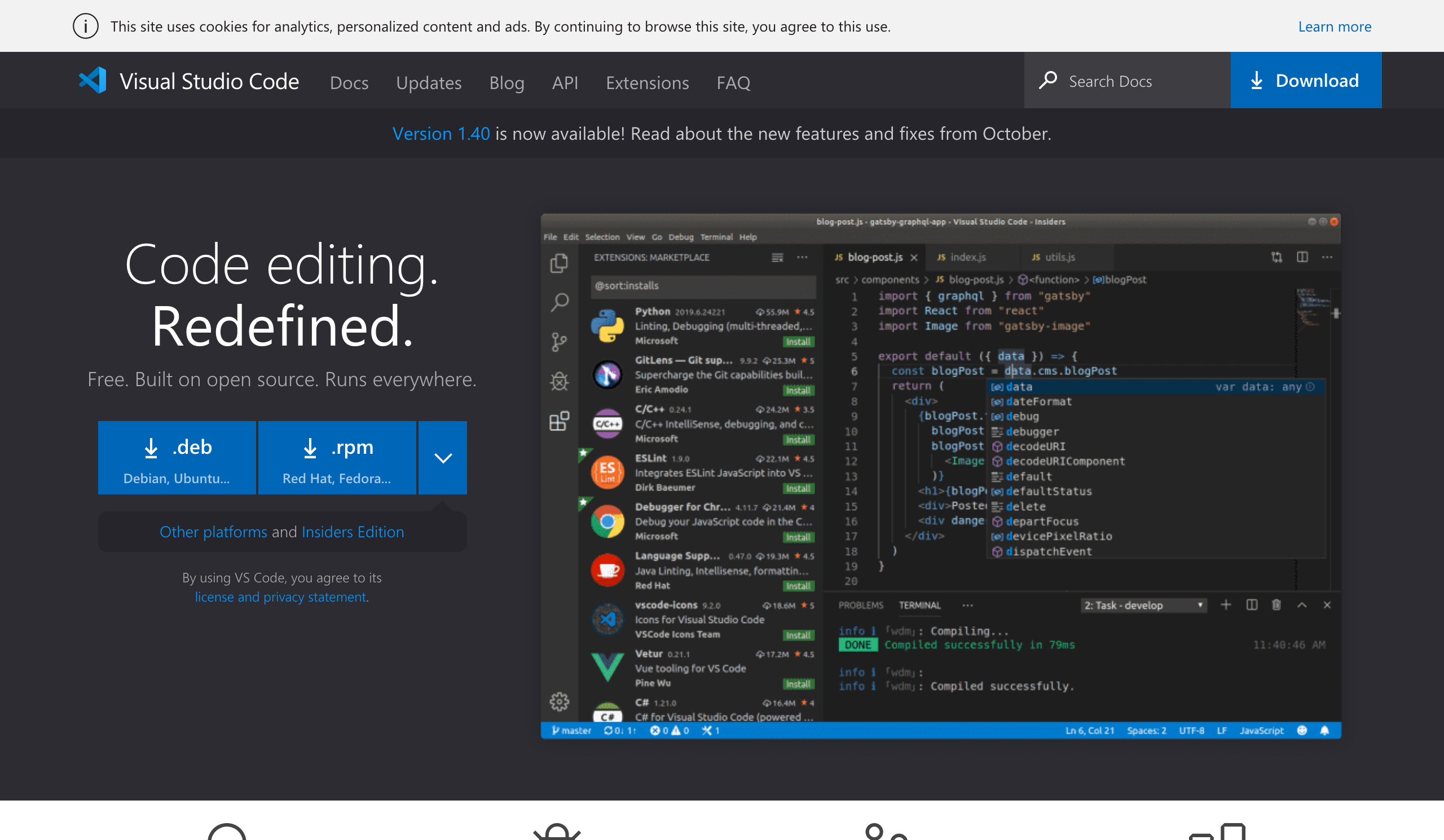
Task: Open the Version 1.40 release link
Action: click(x=441, y=134)
